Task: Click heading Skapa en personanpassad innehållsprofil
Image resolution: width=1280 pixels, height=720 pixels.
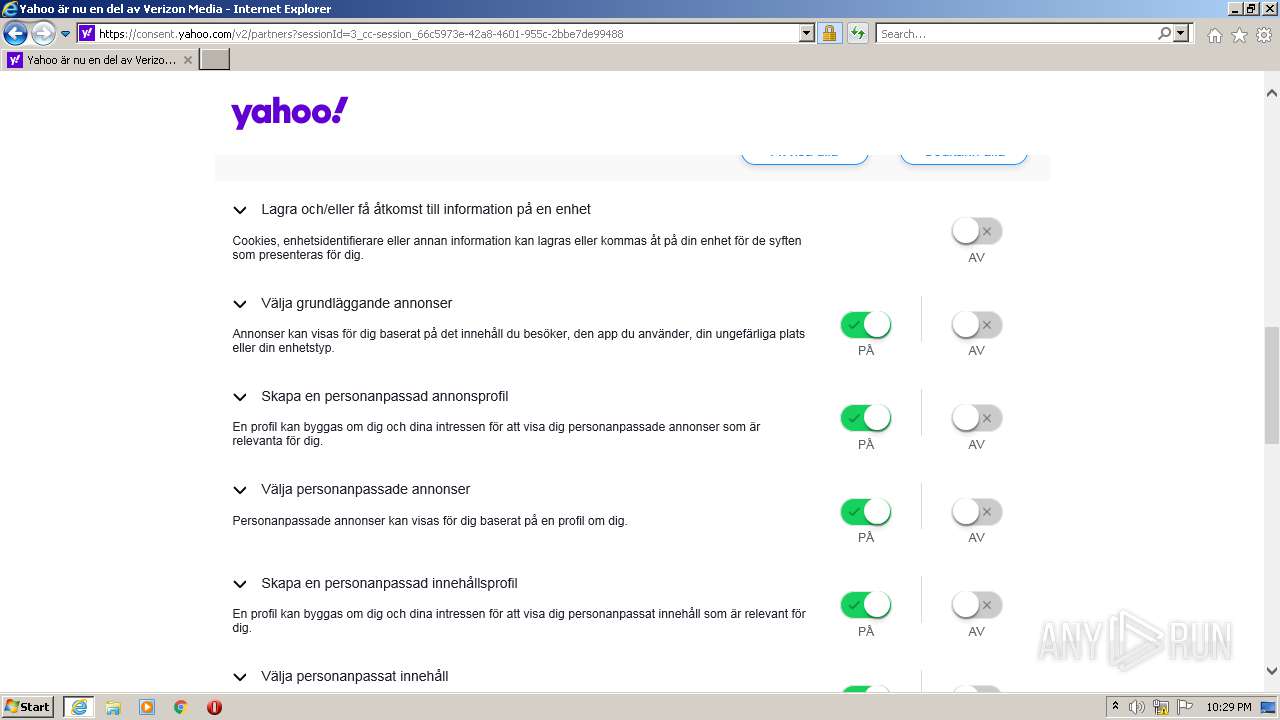Action: [x=389, y=583]
